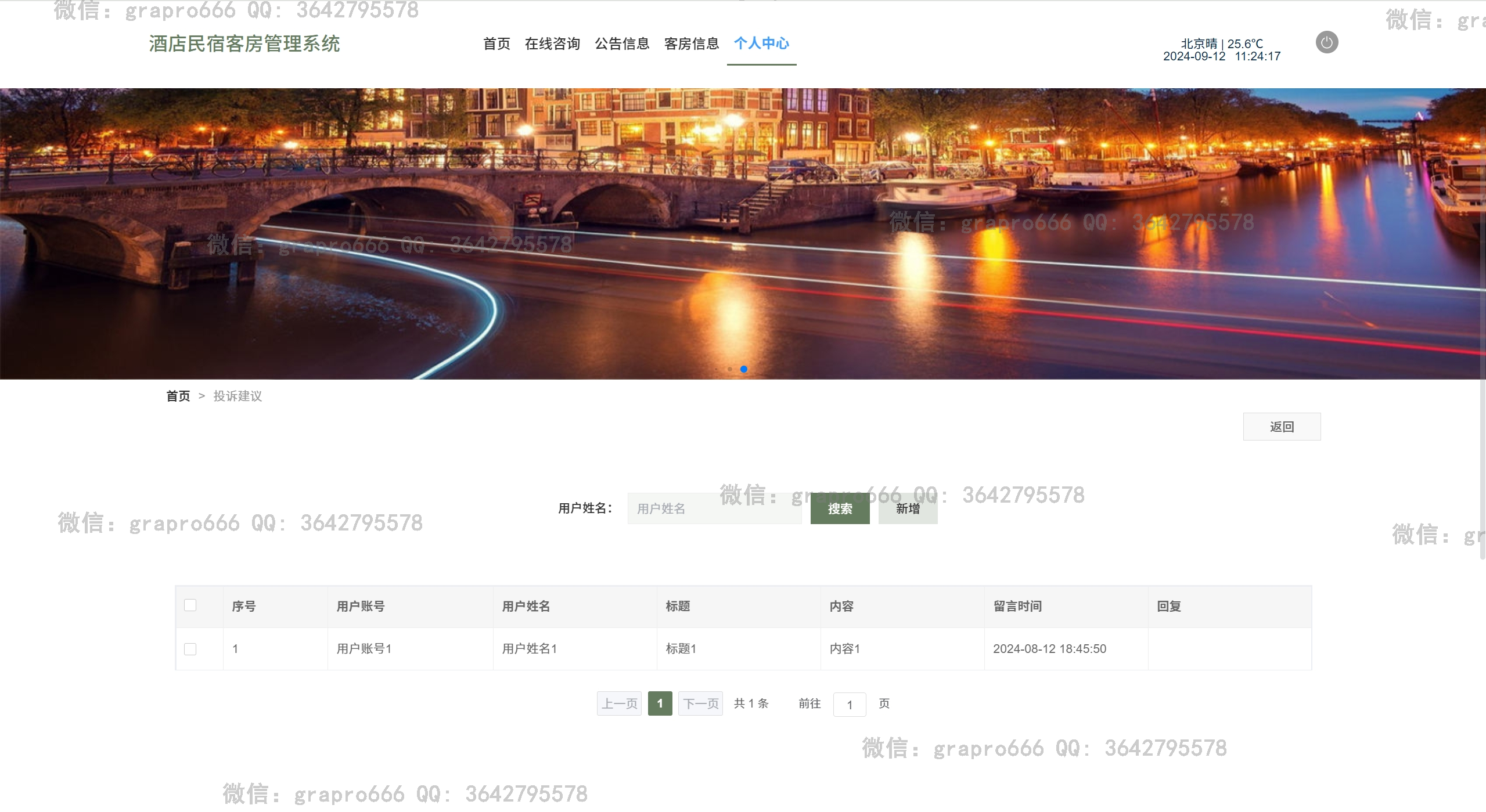The height and width of the screenshot is (812, 1486).
Task: Click the 酒店民宿客房管理系统 site title
Action: pyautogui.click(x=244, y=44)
